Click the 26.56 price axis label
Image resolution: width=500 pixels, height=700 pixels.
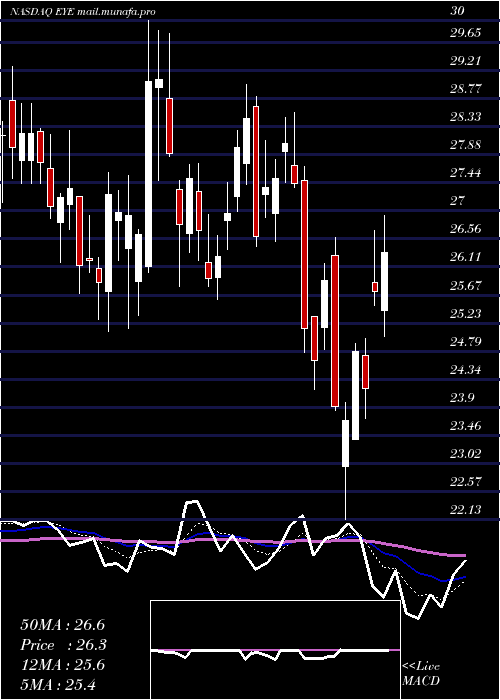466,229
